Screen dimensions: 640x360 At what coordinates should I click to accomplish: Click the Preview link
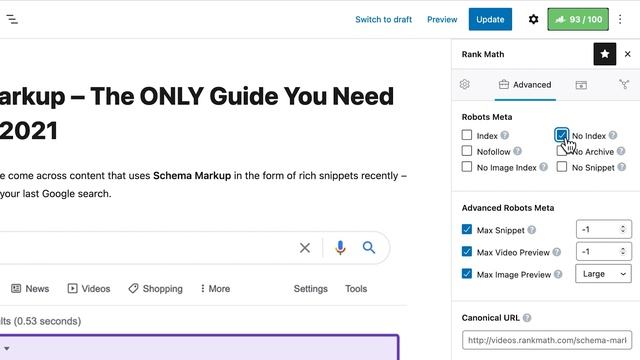coord(442,19)
